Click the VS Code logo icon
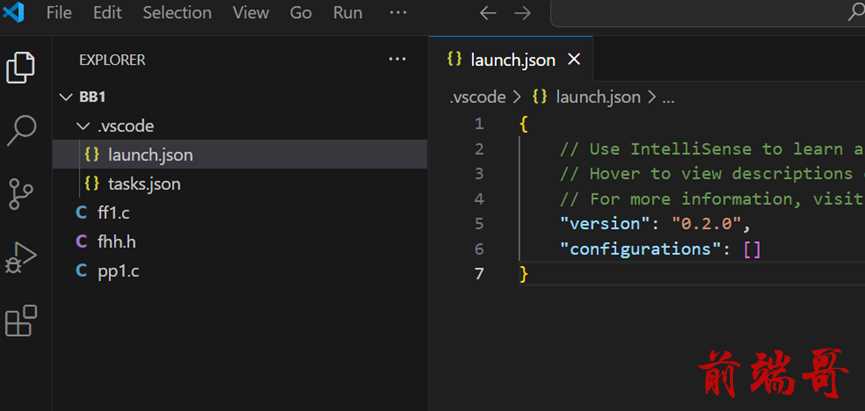 pos(13,12)
